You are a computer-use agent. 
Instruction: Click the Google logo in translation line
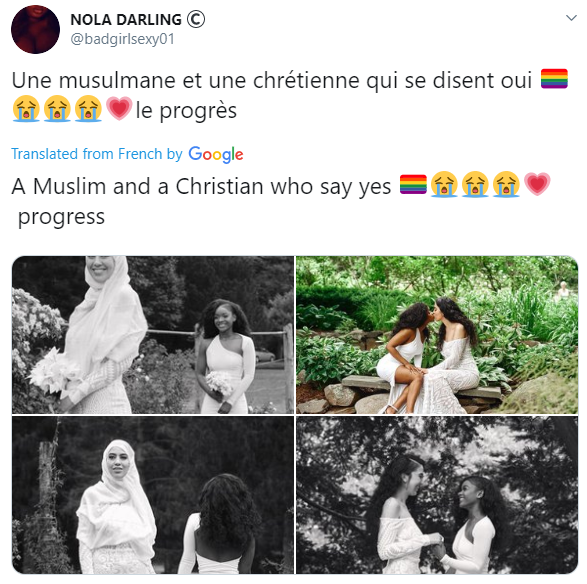pyautogui.click(x=216, y=154)
